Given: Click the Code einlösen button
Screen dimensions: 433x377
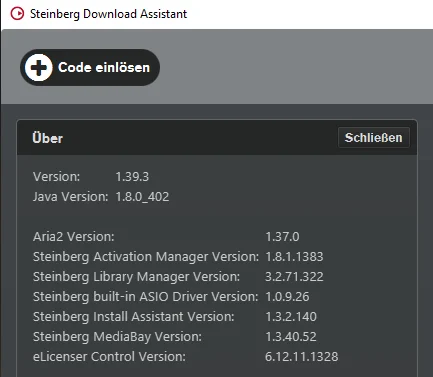Looking at the screenshot, I should click(90, 67).
